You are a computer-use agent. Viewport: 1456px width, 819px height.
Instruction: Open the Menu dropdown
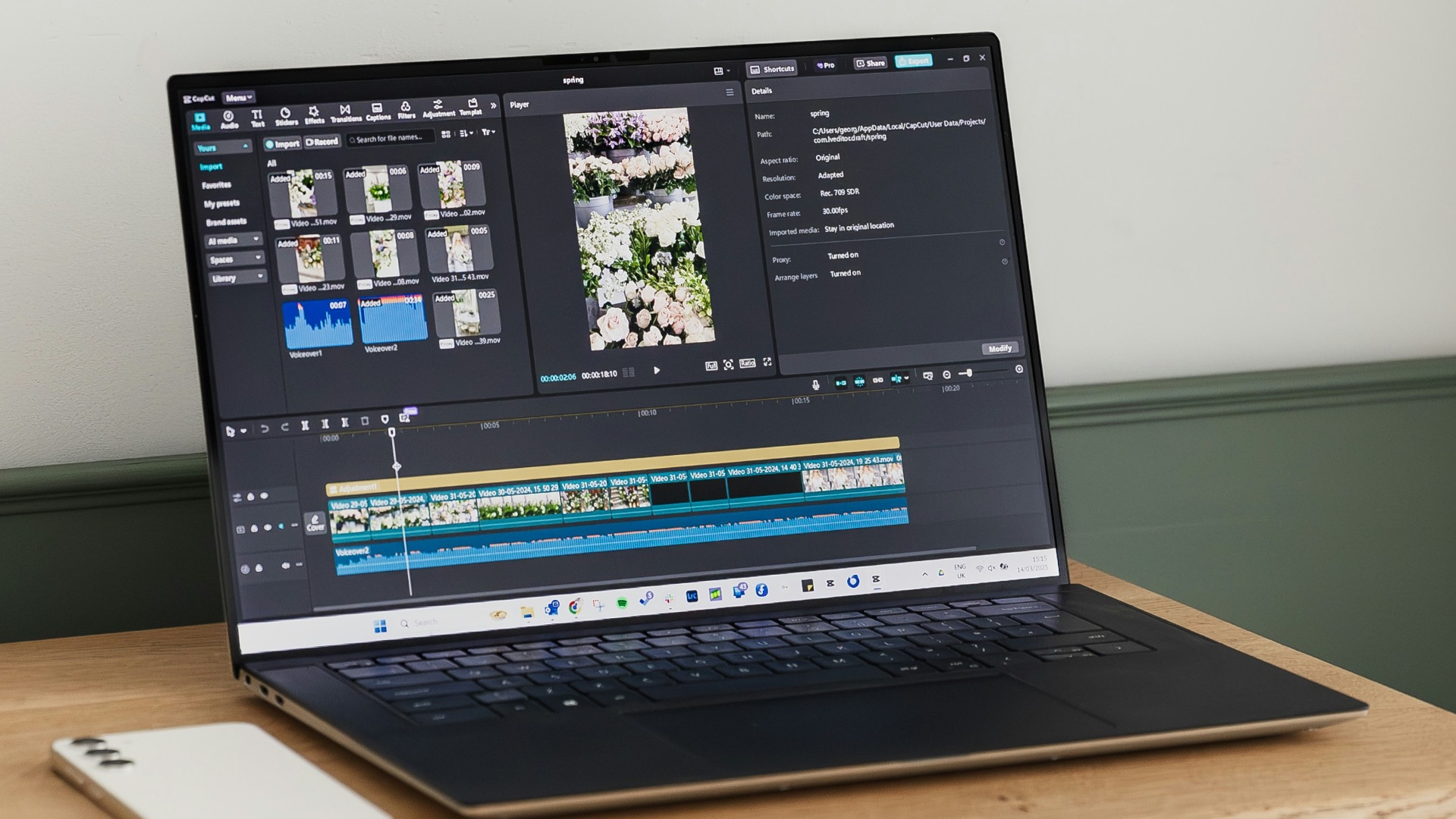(x=238, y=97)
